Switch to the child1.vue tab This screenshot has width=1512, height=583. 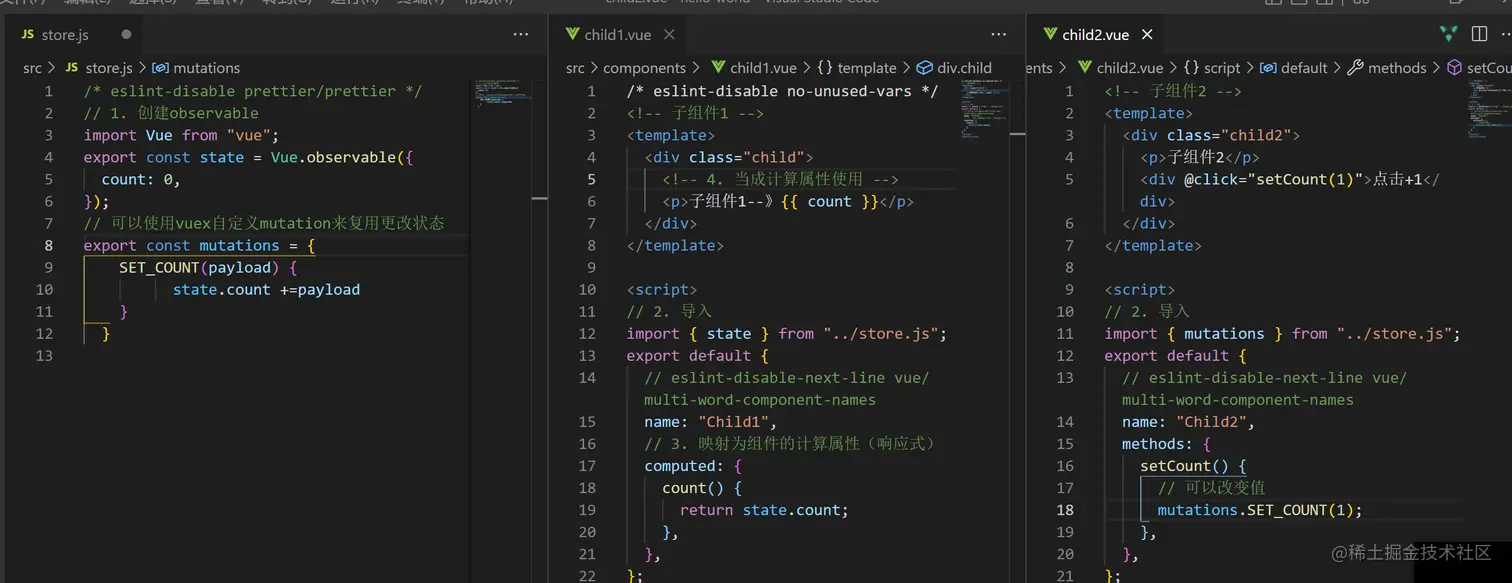point(618,34)
